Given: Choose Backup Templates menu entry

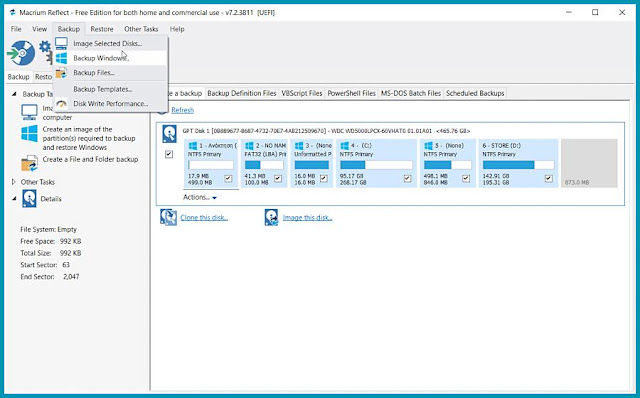Looking at the screenshot, I should (x=111, y=89).
